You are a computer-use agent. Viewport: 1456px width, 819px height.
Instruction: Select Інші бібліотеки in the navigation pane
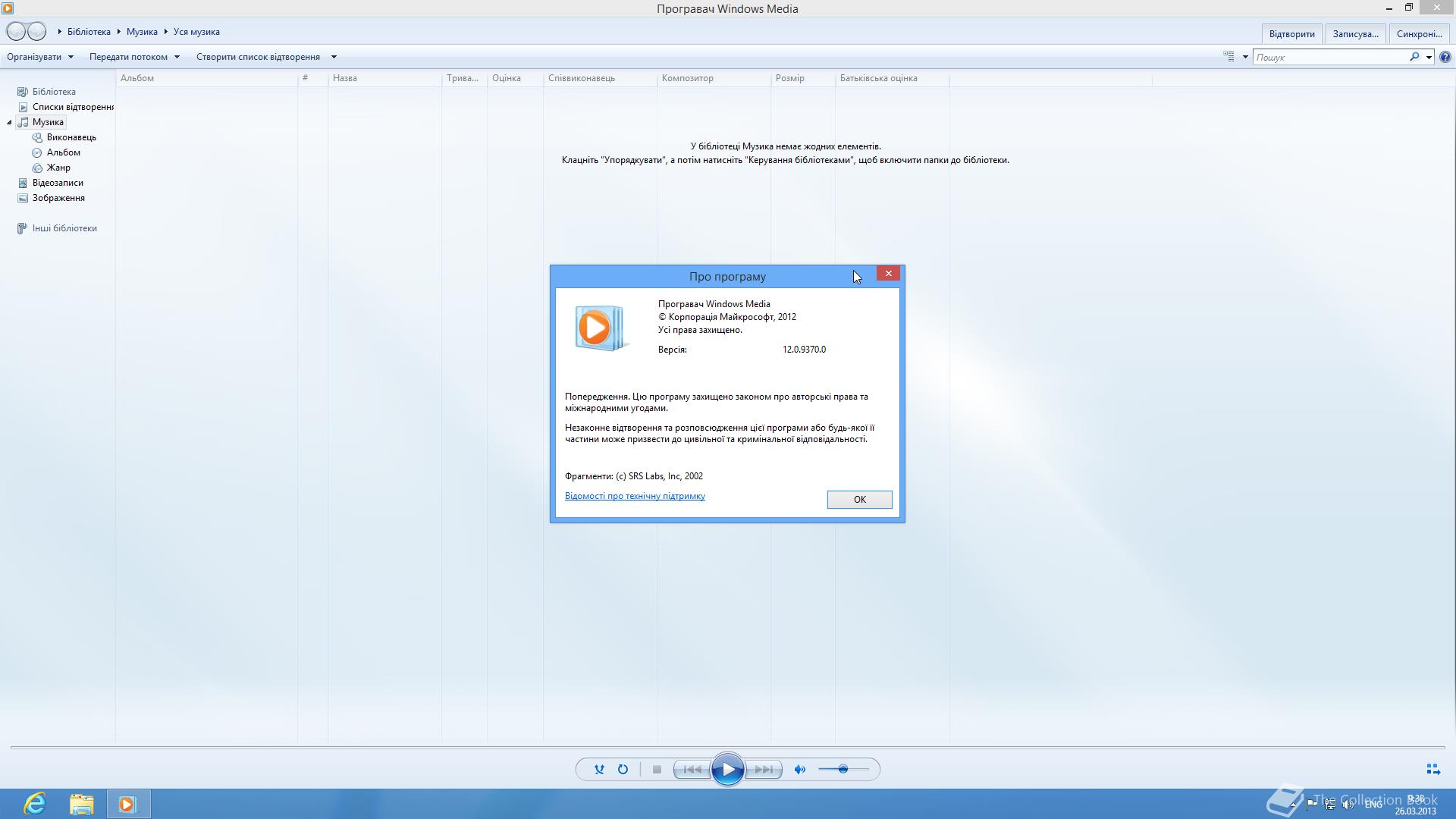point(64,228)
